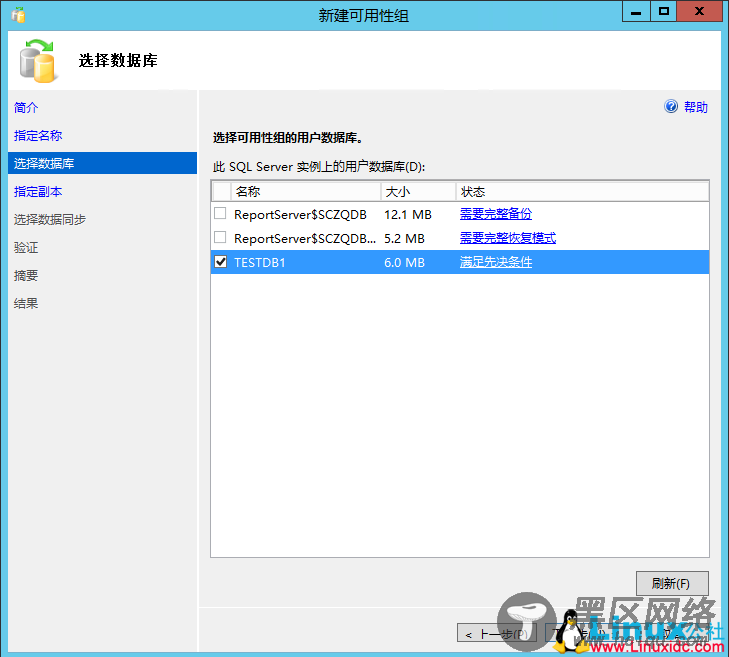
Task: Go to the 简介 wizard step
Action: click(x=26, y=107)
